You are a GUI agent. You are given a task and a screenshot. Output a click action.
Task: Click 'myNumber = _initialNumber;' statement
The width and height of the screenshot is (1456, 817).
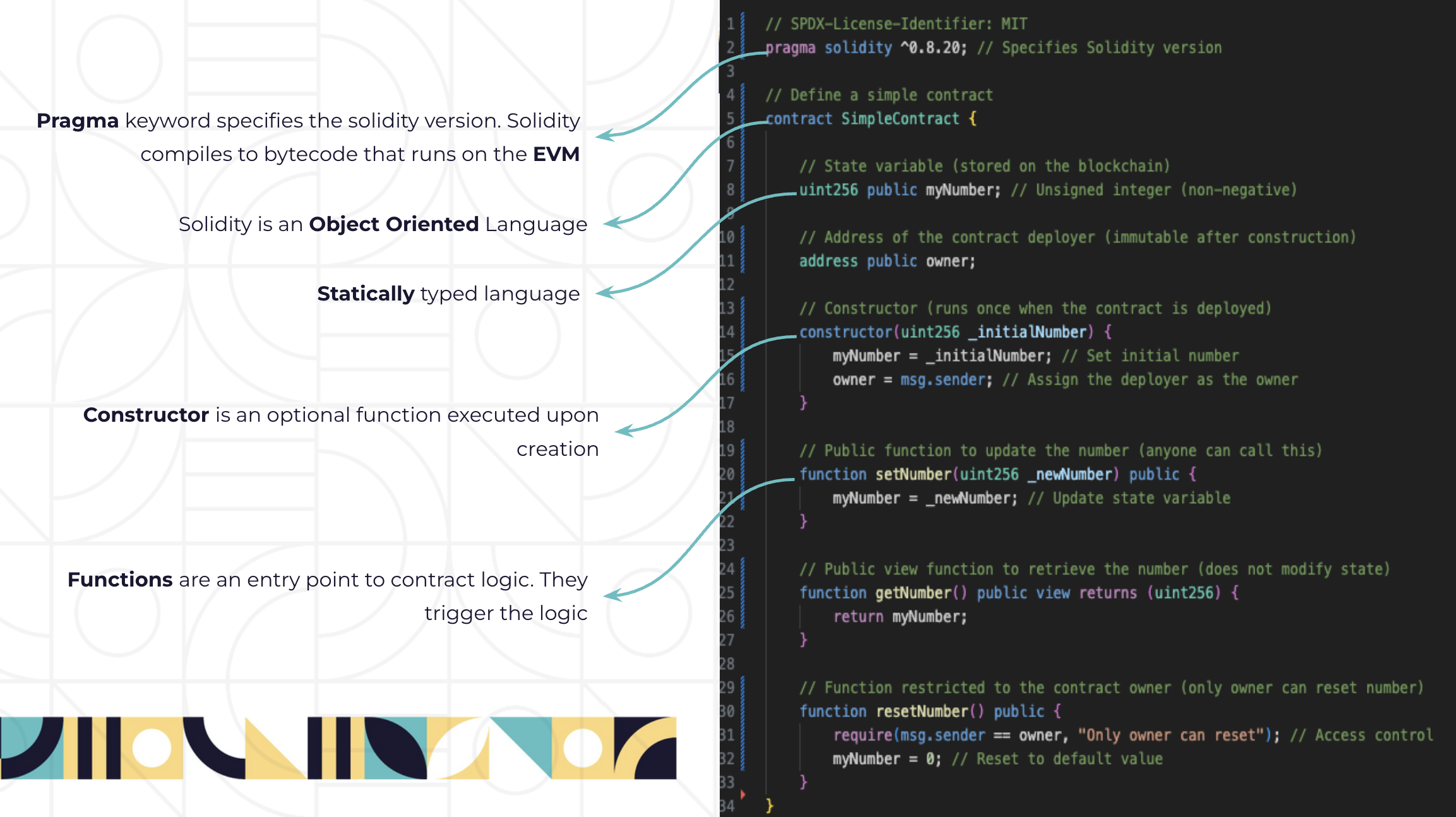942,356
